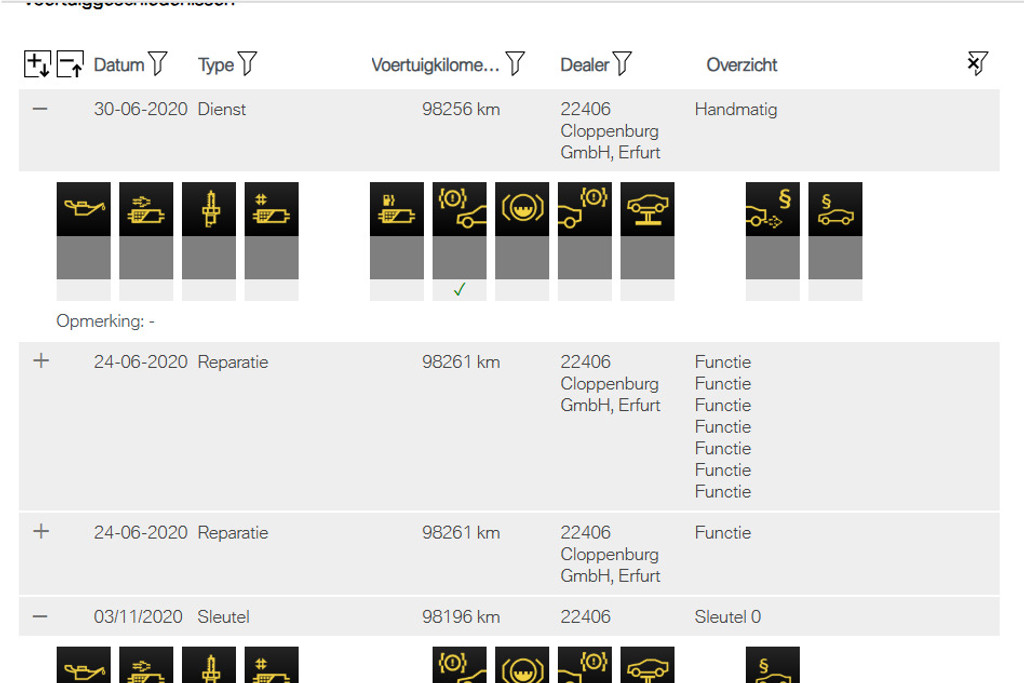Click the air filter service icon
1024x683 pixels.
146,209
